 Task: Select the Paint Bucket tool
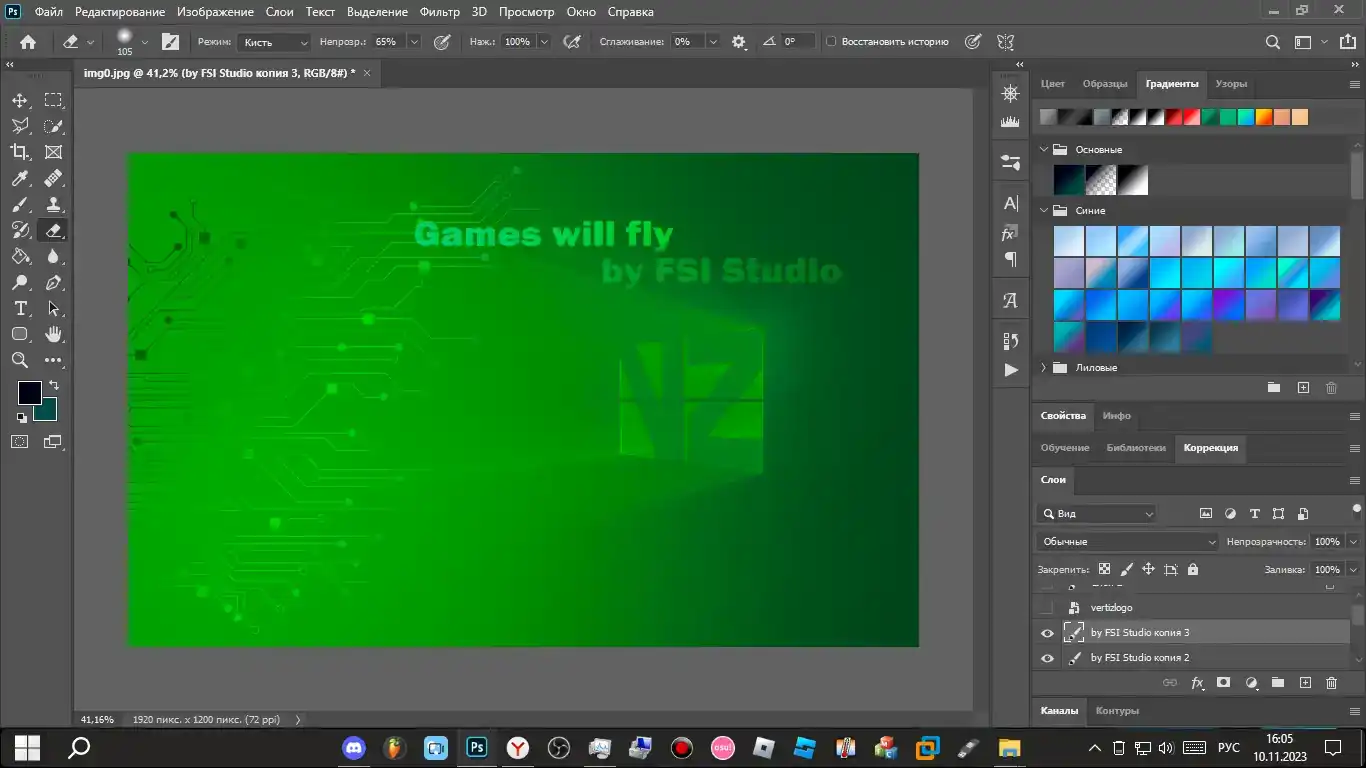[20, 256]
